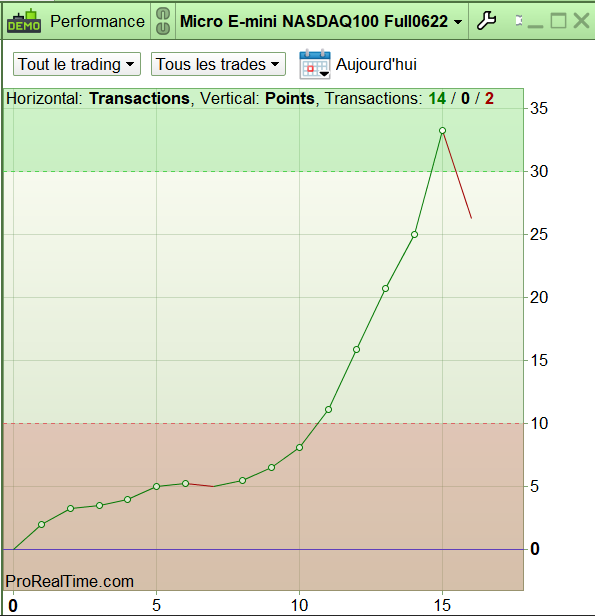Select the data point at transaction 5
Image resolution: width=595 pixels, height=616 pixels.
(156, 486)
